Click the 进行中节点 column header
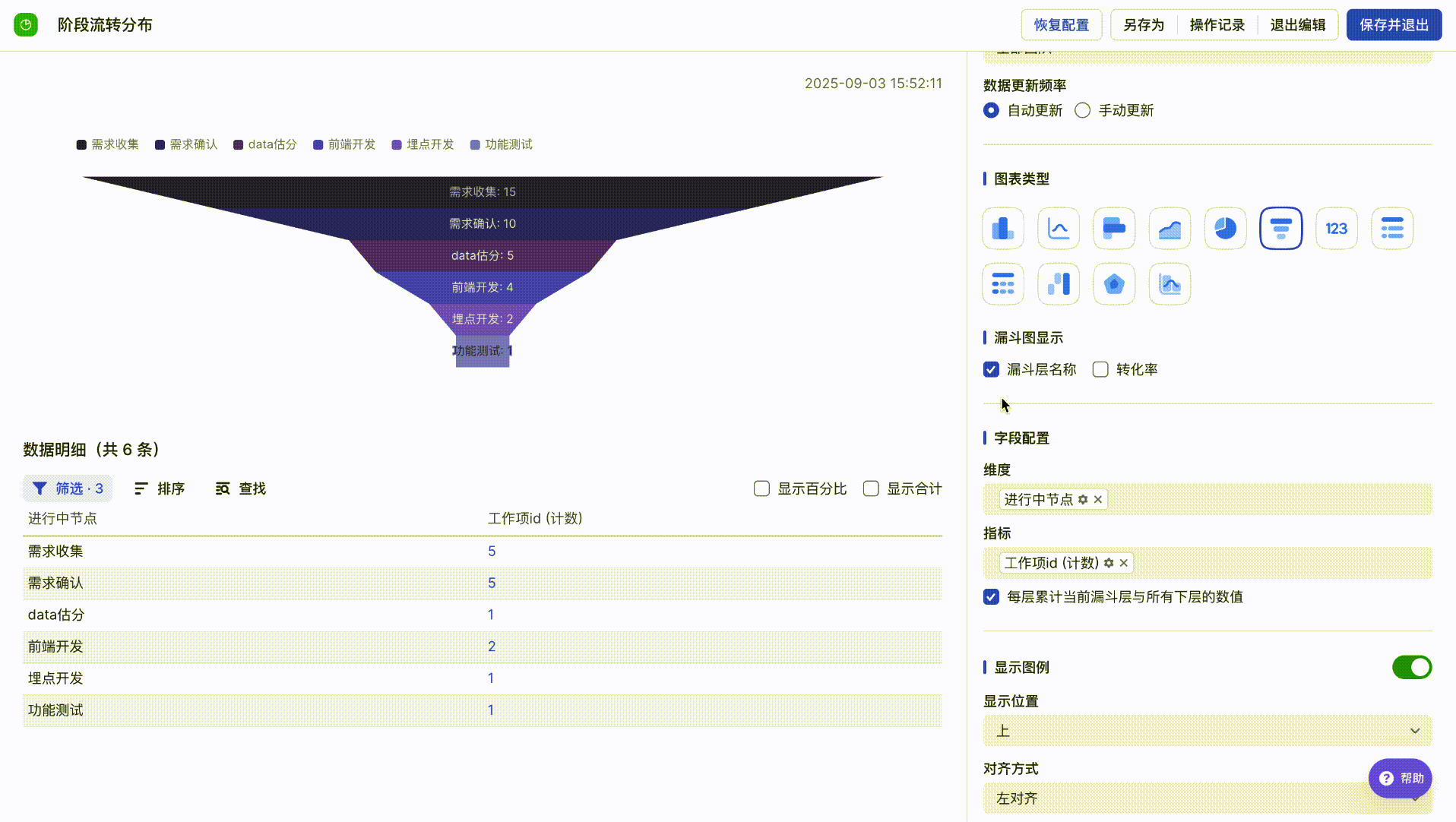This screenshot has width=1456, height=822. point(62,519)
